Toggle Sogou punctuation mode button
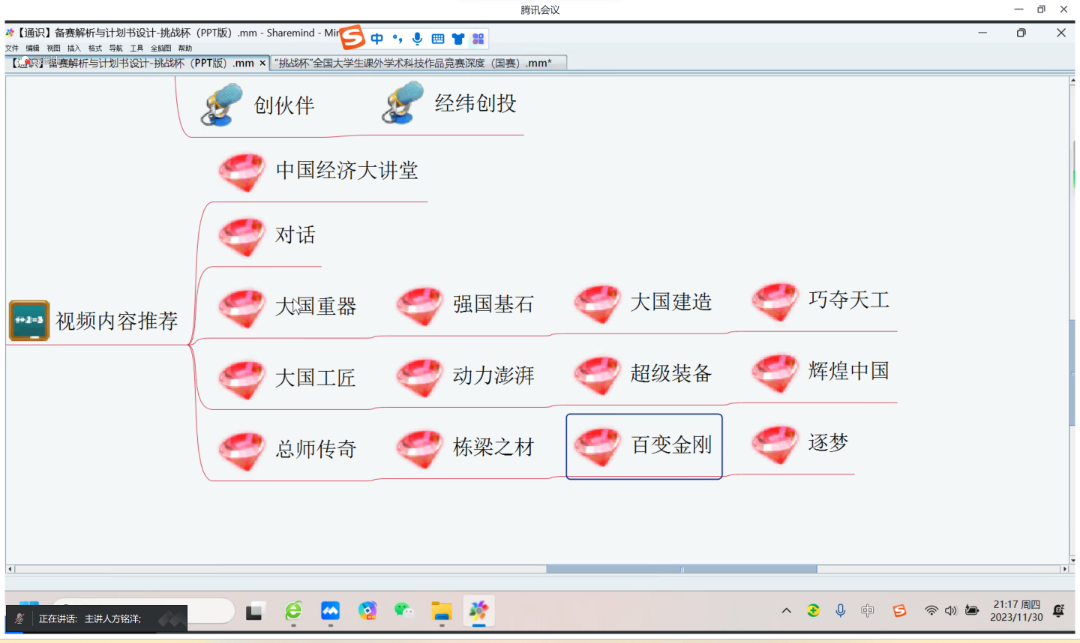1080x643 pixels. (397, 39)
